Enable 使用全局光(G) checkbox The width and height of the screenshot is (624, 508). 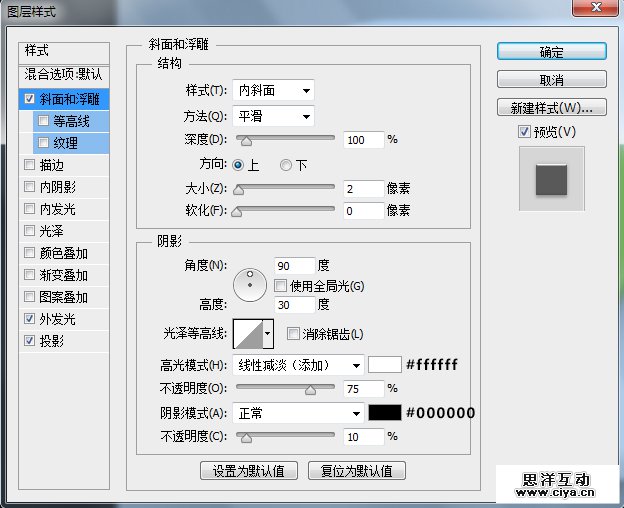pos(280,285)
